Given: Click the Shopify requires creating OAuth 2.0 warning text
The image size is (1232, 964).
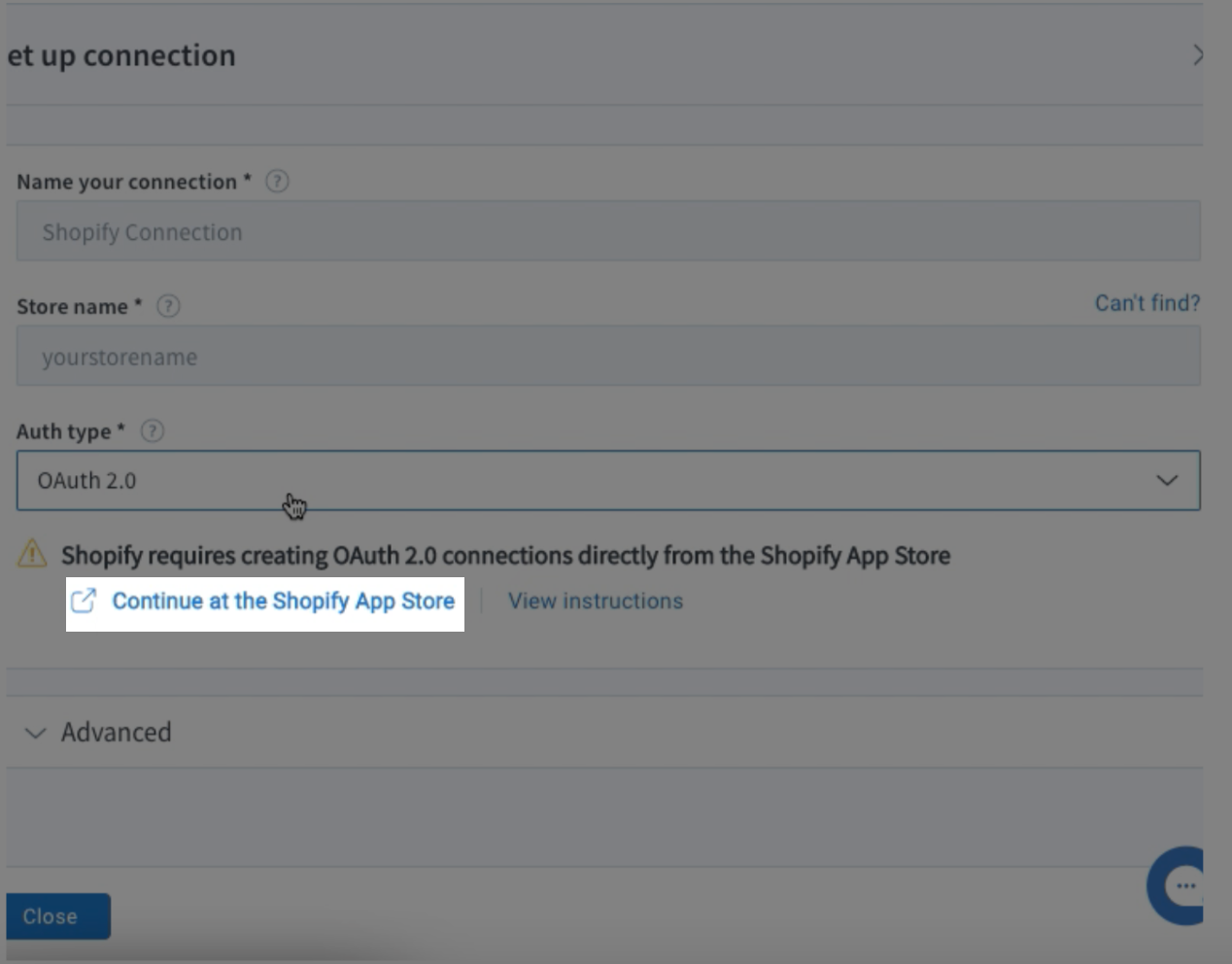Looking at the screenshot, I should coord(505,556).
